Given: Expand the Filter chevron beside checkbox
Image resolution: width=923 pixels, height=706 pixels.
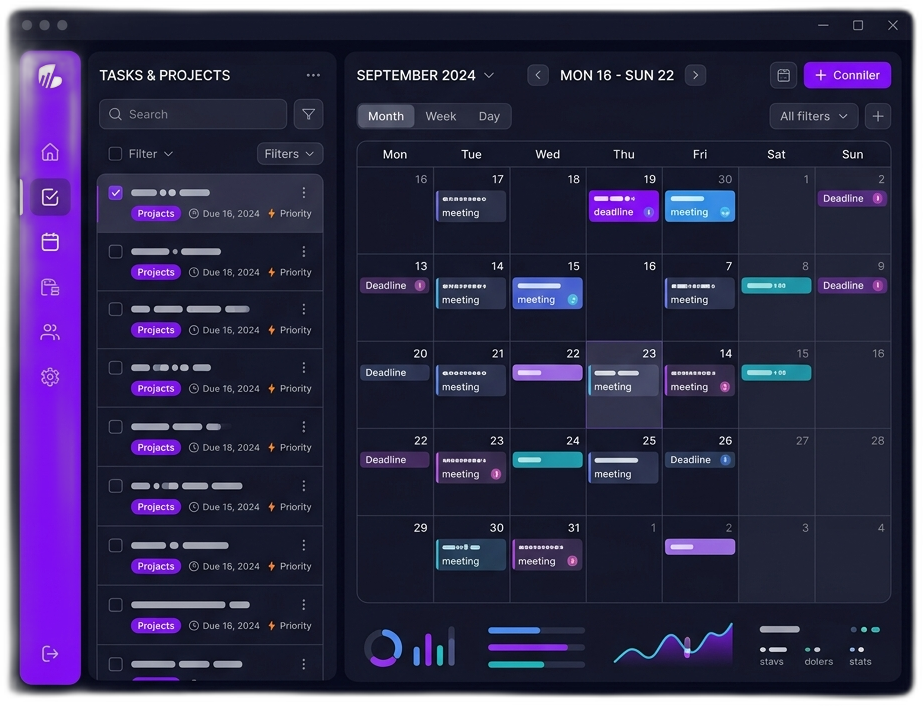Looking at the screenshot, I should tap(168, 154).
